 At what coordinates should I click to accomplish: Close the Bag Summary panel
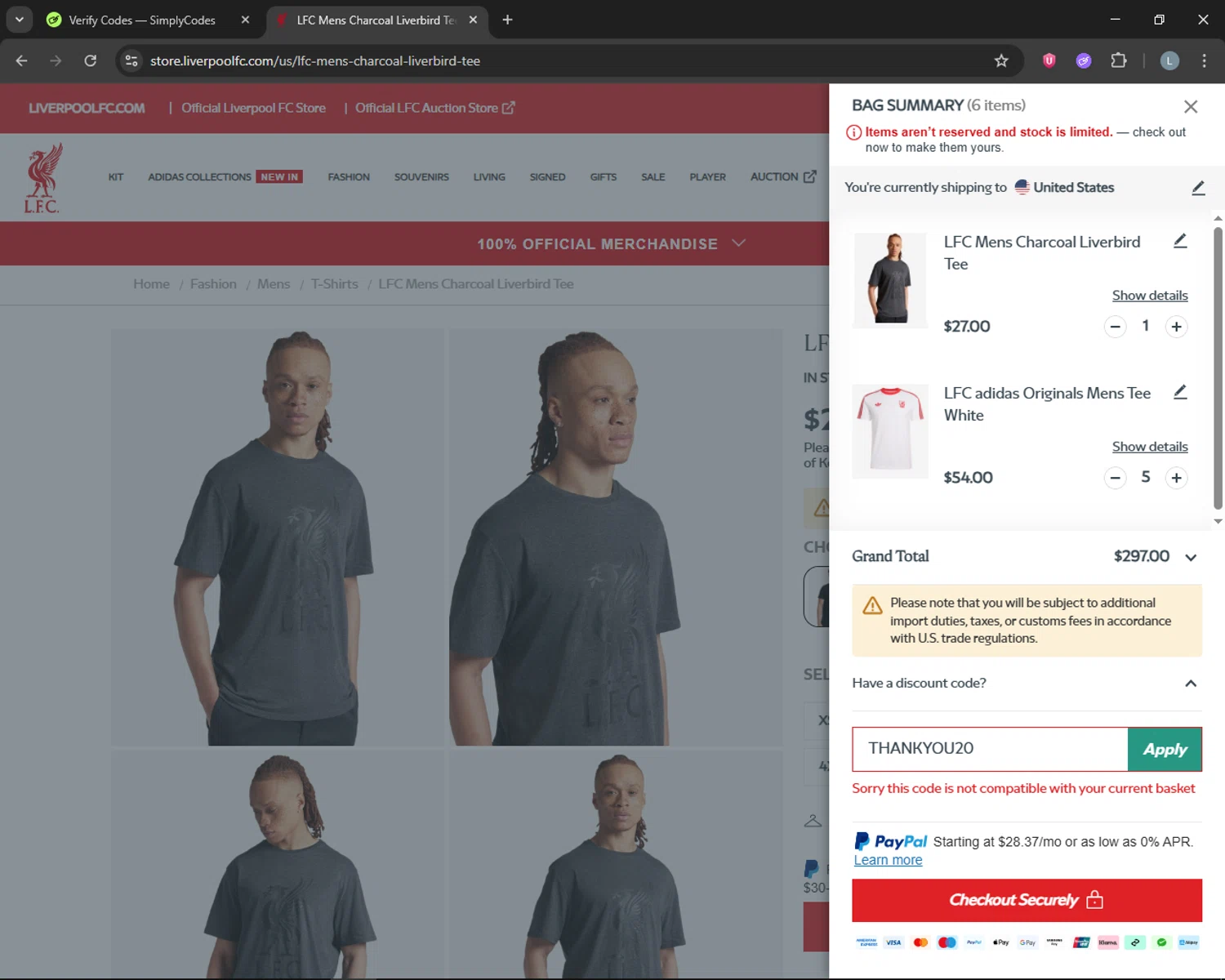(1191, 106)
